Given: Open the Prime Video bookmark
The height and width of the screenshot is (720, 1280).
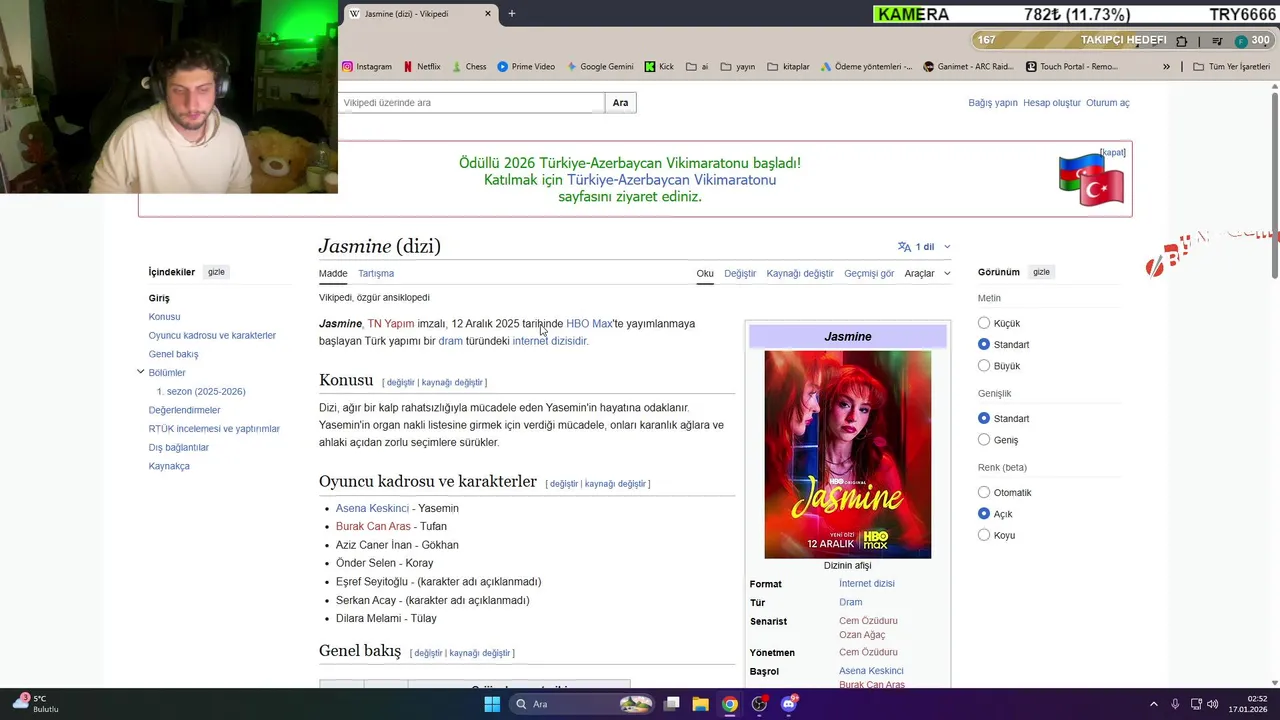Looking at the screenshot, I should 526,67.
